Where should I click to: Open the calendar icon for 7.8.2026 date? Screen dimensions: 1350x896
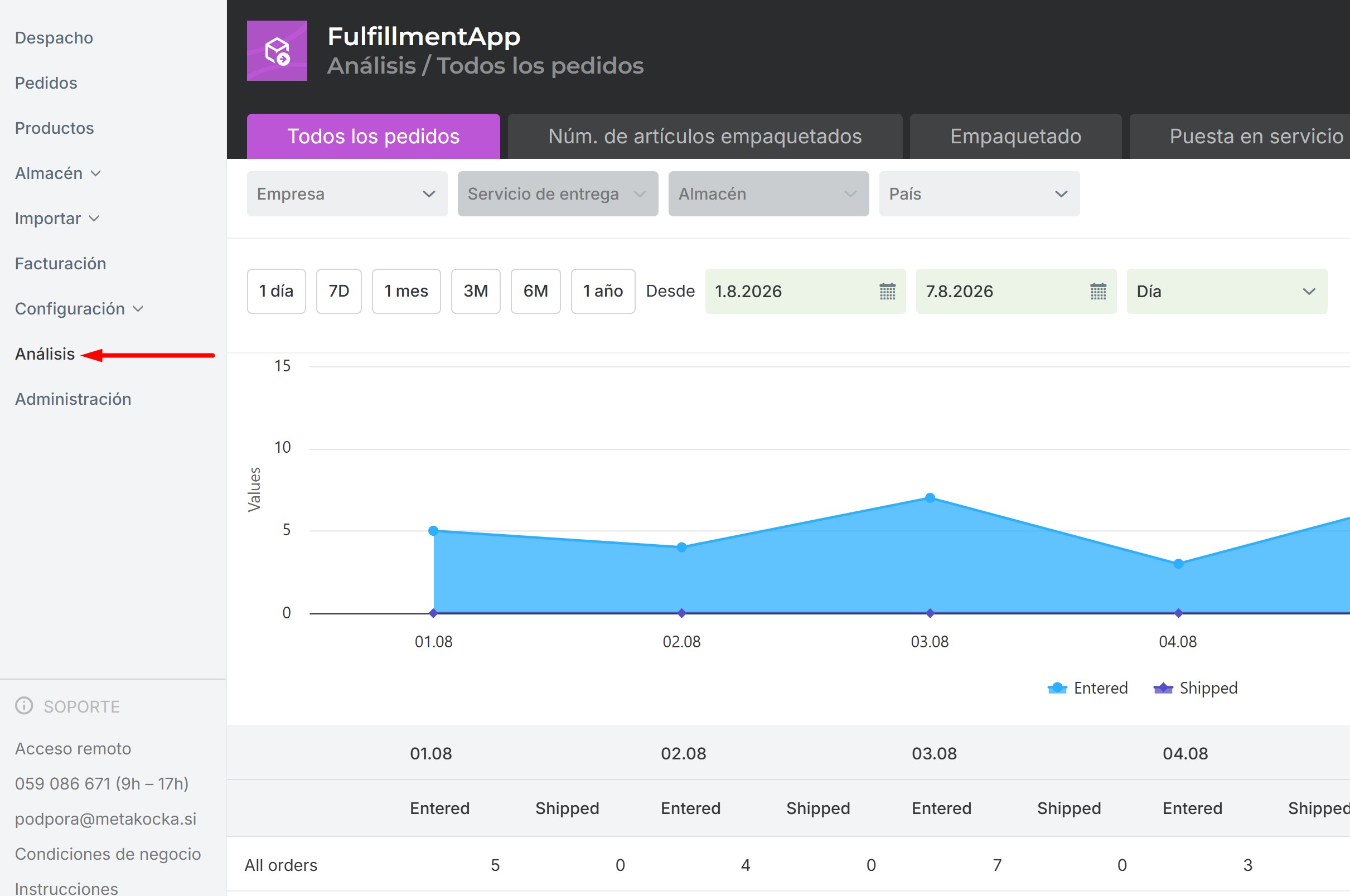(1098, 292)
